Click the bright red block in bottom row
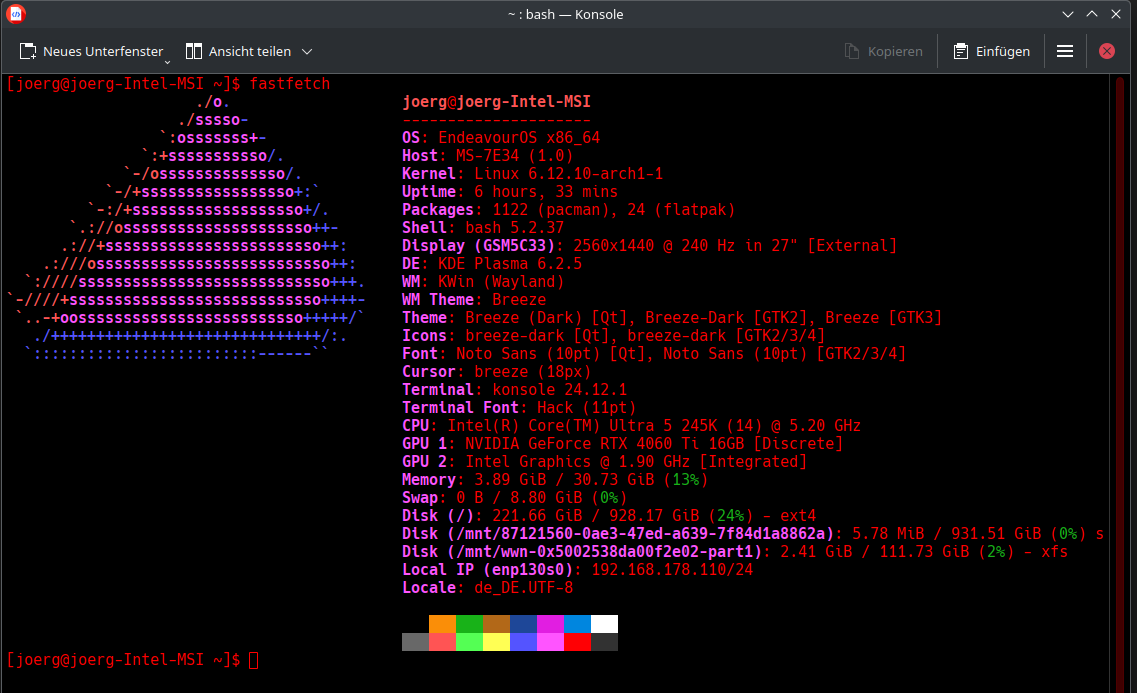The image size is (1137, 693). pyautogui.click(x=577, y=642)
